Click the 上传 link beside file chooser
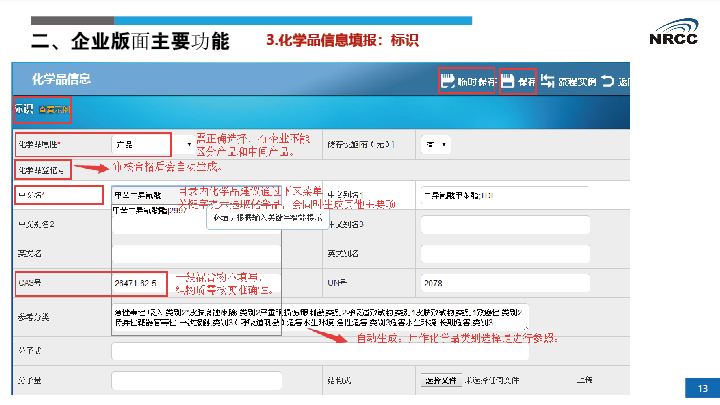The height and width of the screenshot is (405, 720). click(x=584, y=381)
